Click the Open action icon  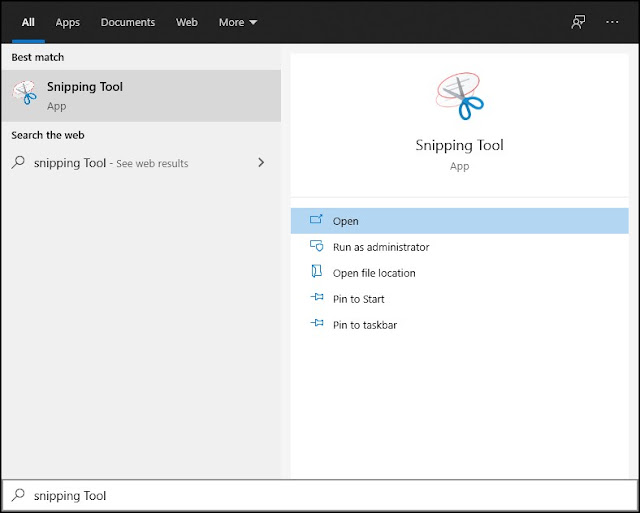316,220
